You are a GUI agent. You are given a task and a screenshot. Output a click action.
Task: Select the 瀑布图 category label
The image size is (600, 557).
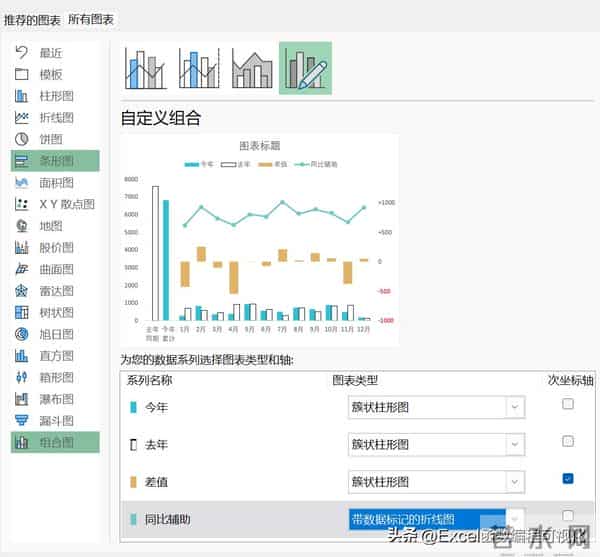57,399
